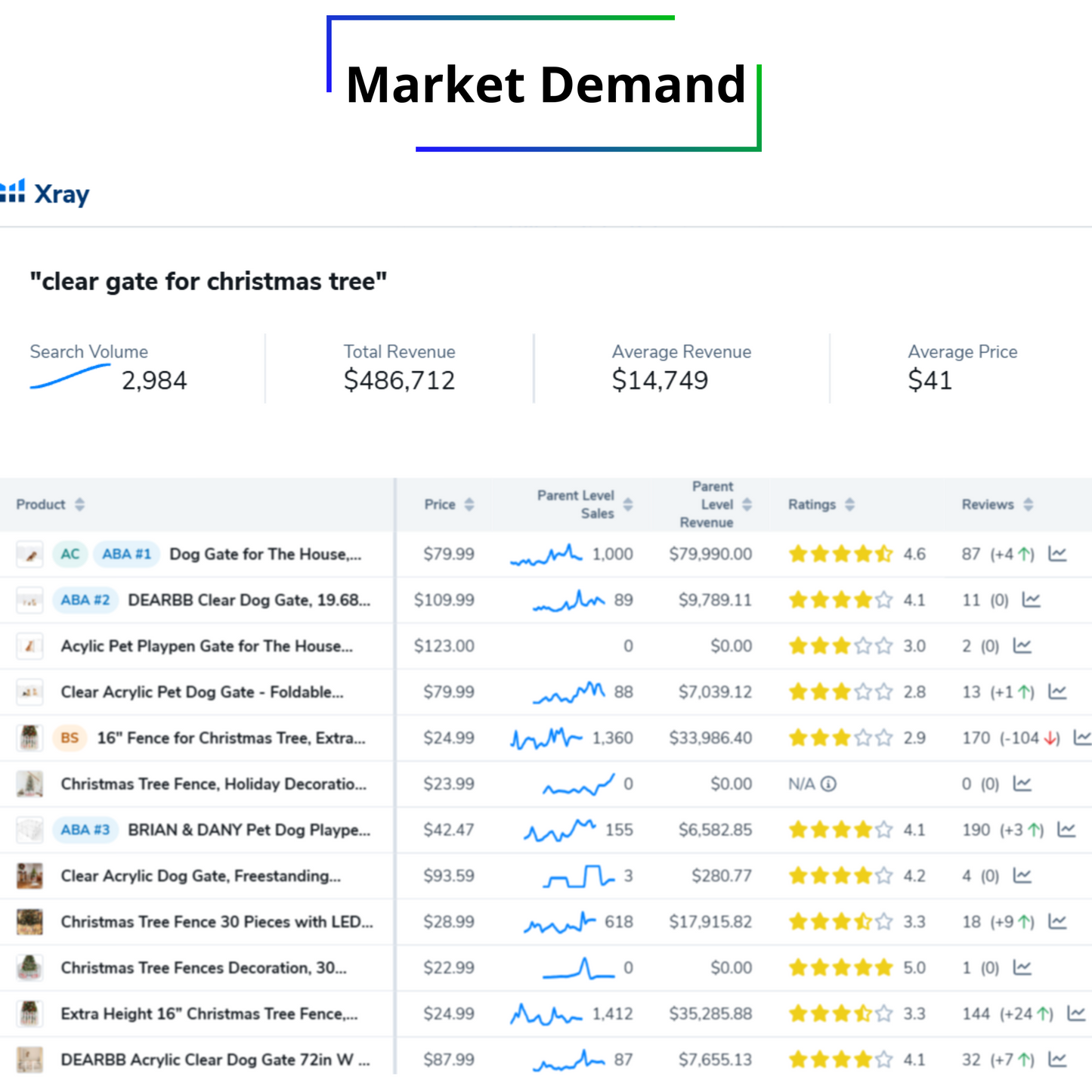Click the N/A ratings info icon
Screen dimensions: 1092x1092
(828, 784)
